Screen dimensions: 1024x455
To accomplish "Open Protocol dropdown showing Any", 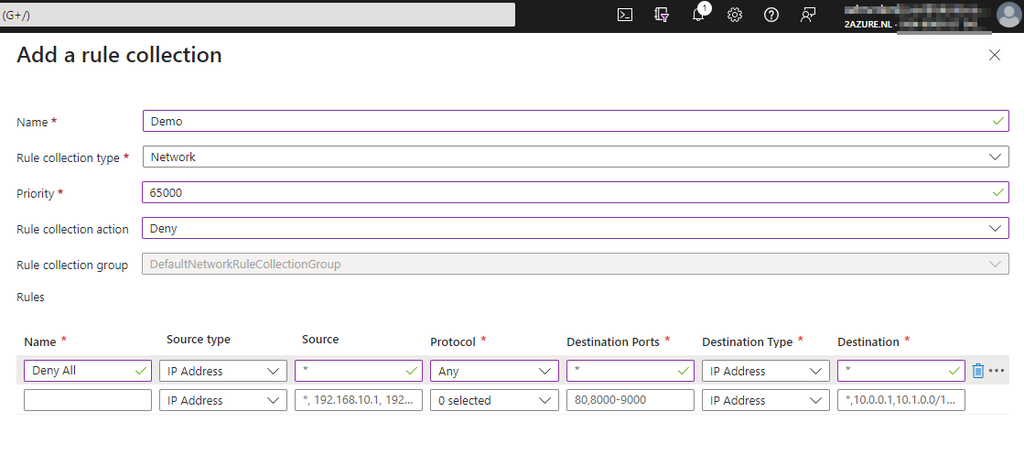I will (494, 371).
